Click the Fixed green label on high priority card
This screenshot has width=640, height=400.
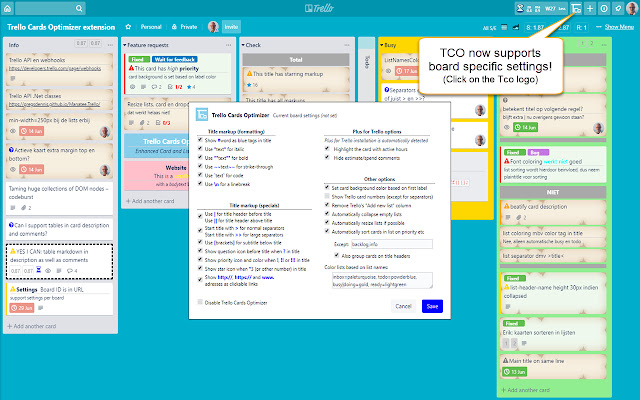click(138, 60)
